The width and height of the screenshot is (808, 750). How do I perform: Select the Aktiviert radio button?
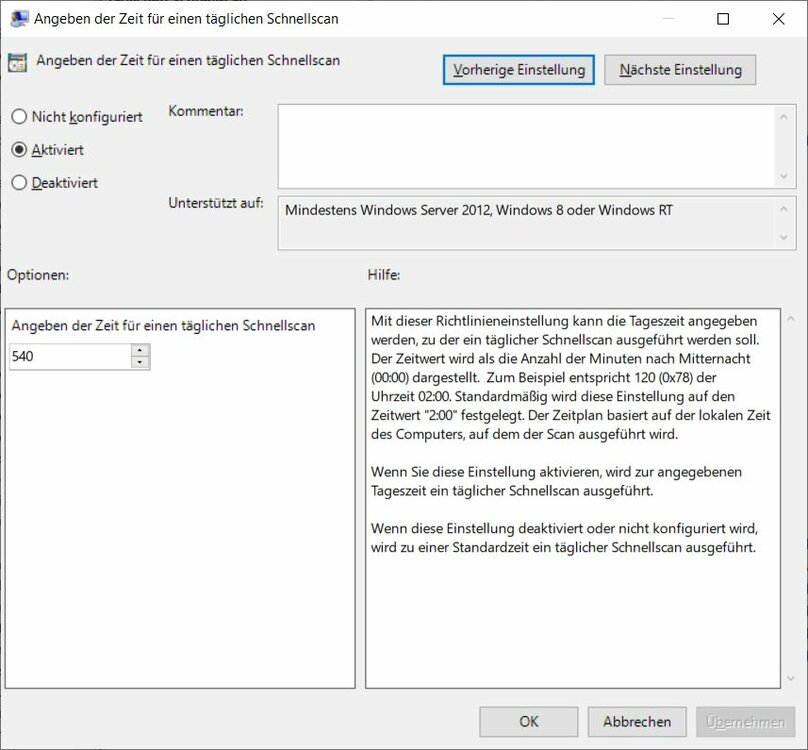pos(19,150)
